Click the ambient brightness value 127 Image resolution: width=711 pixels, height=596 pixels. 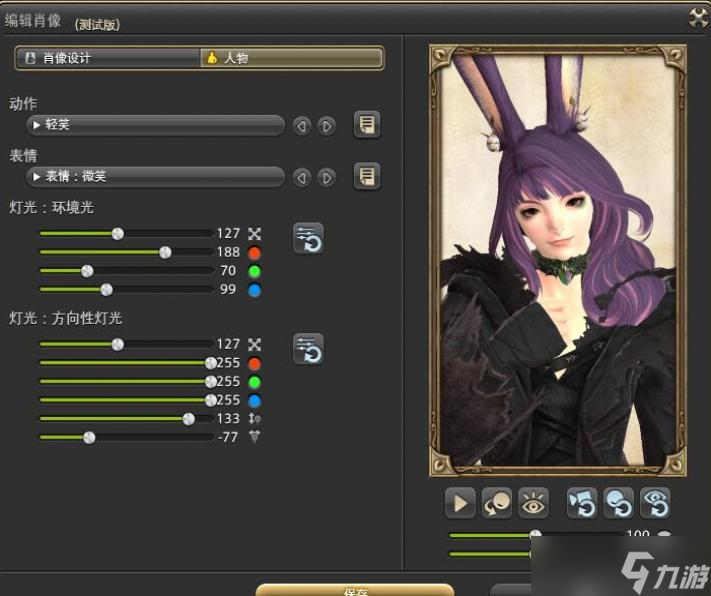[x=228, y=234]
